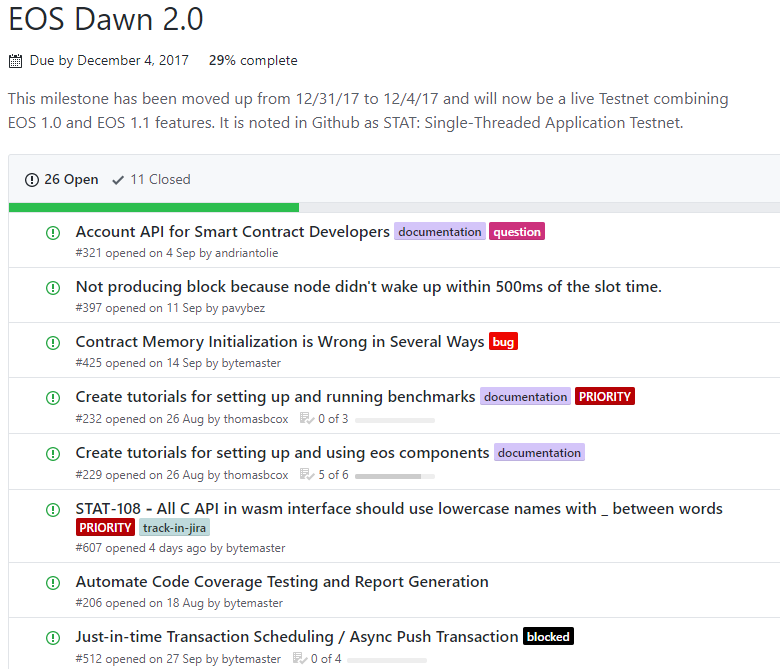Open the STAT-108 C API naming issue
Image resolution: width=780 pixels, height=669 pixels.
[399, 508]
